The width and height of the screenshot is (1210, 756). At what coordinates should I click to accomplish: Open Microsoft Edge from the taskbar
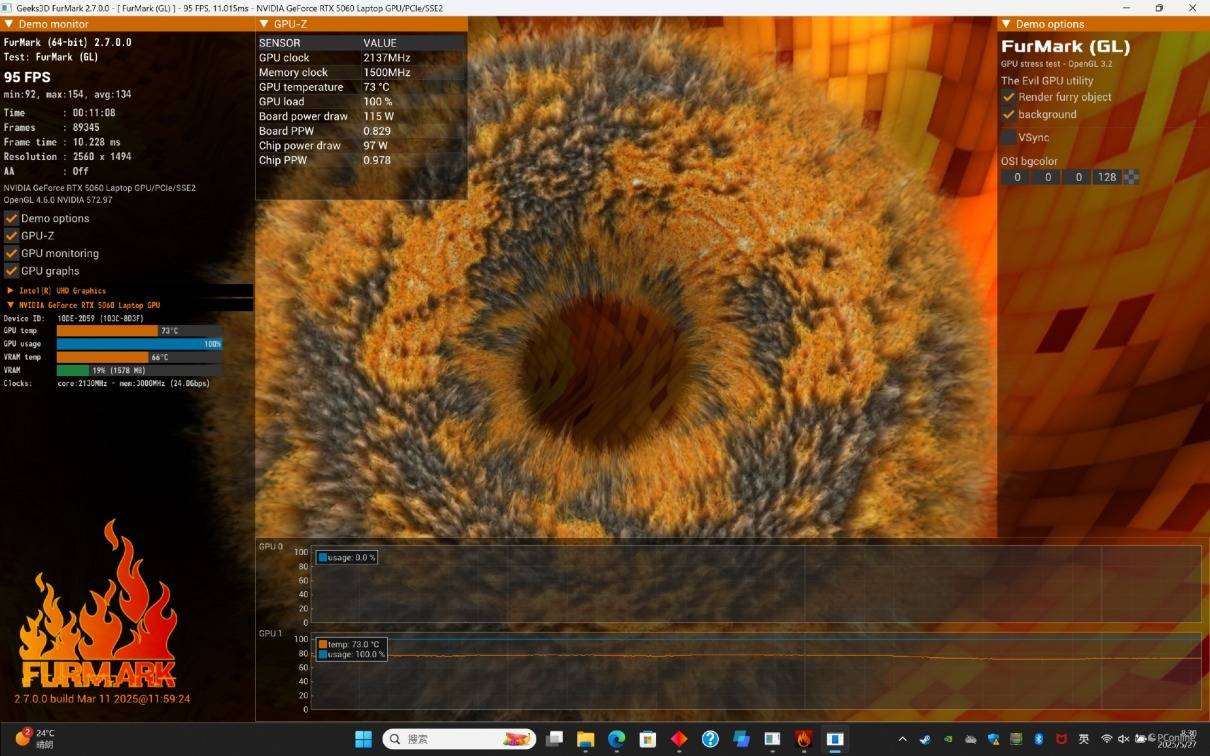point(617,739)
